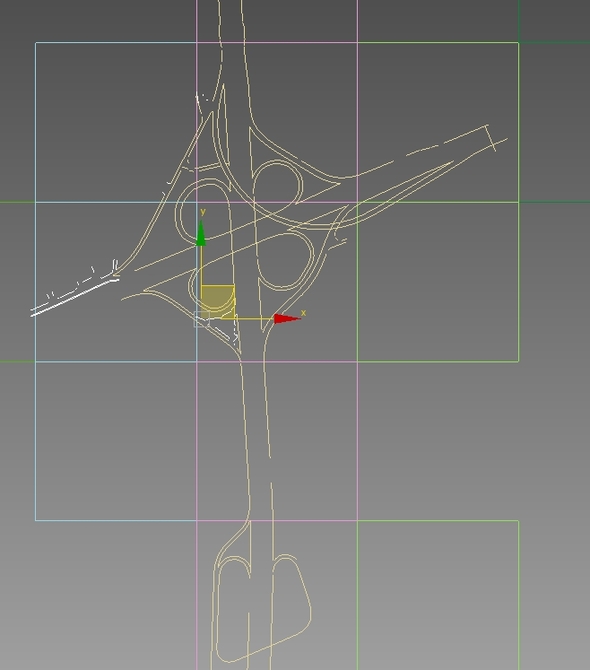This screenshot has height=670, width=590.
Task: Select the green bounding rectangle right edge
Action: (x=519, y=202)
